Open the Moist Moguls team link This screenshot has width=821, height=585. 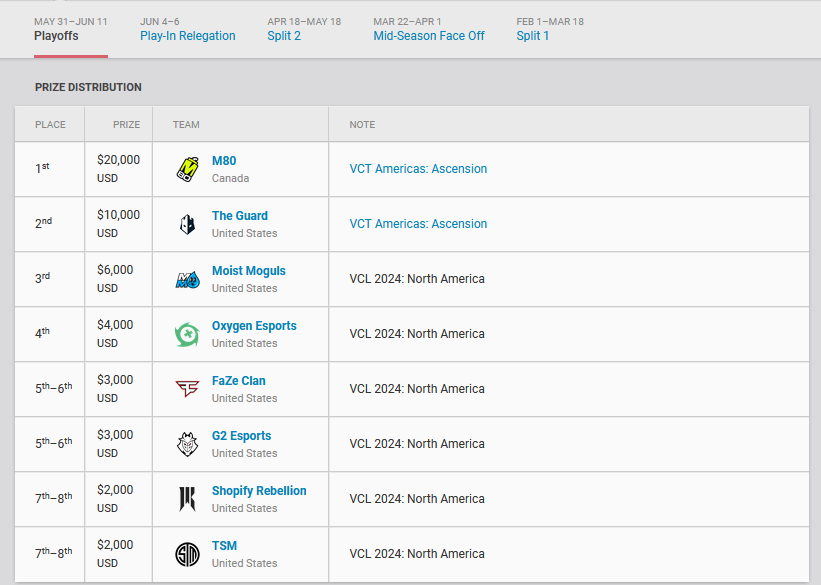point(249,271)
